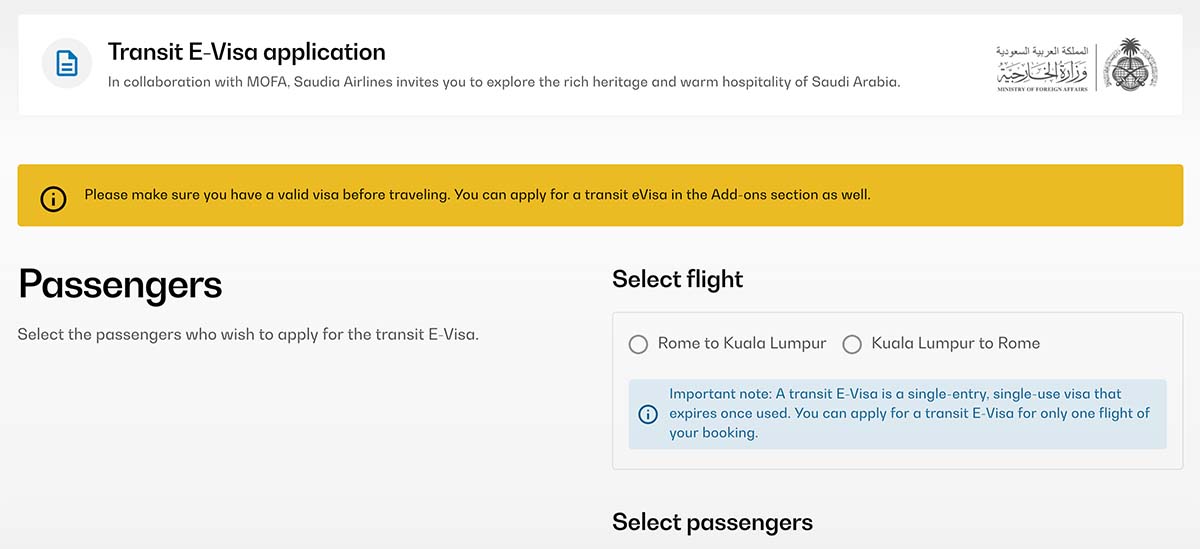Click the "Transit E-Visa application" title
The width and height of the screenshot is (1200, 549).
(246, 52)
